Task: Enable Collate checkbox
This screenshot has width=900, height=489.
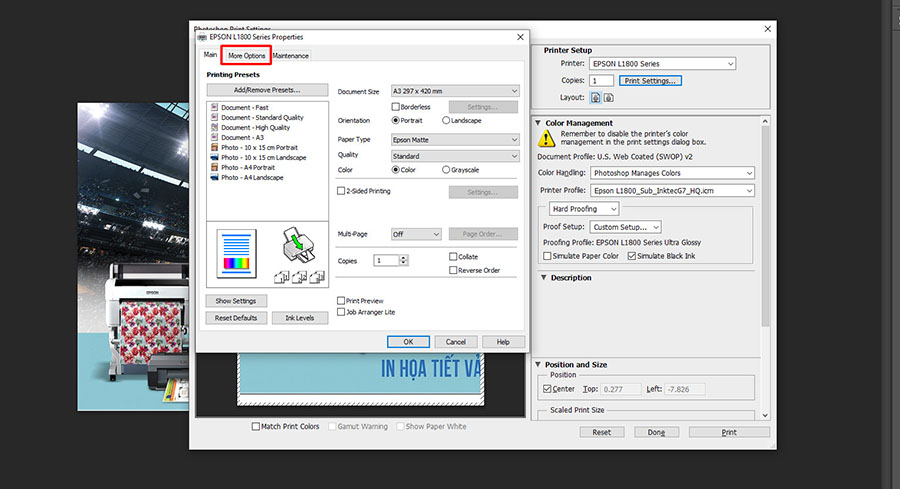Action: (x=453, y=257)
